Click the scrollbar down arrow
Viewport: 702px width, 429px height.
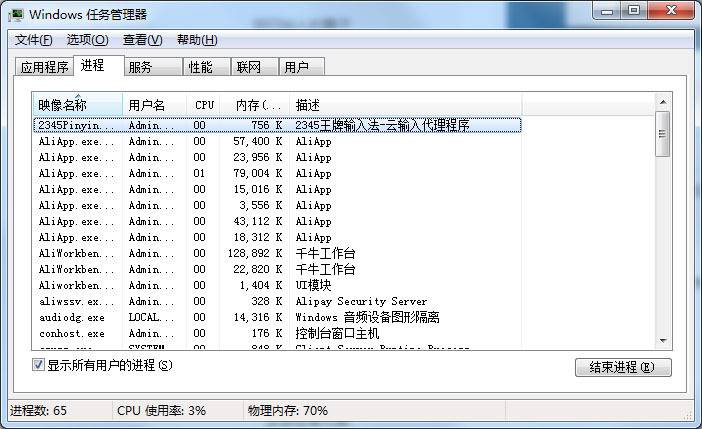[x=663, y=341]
